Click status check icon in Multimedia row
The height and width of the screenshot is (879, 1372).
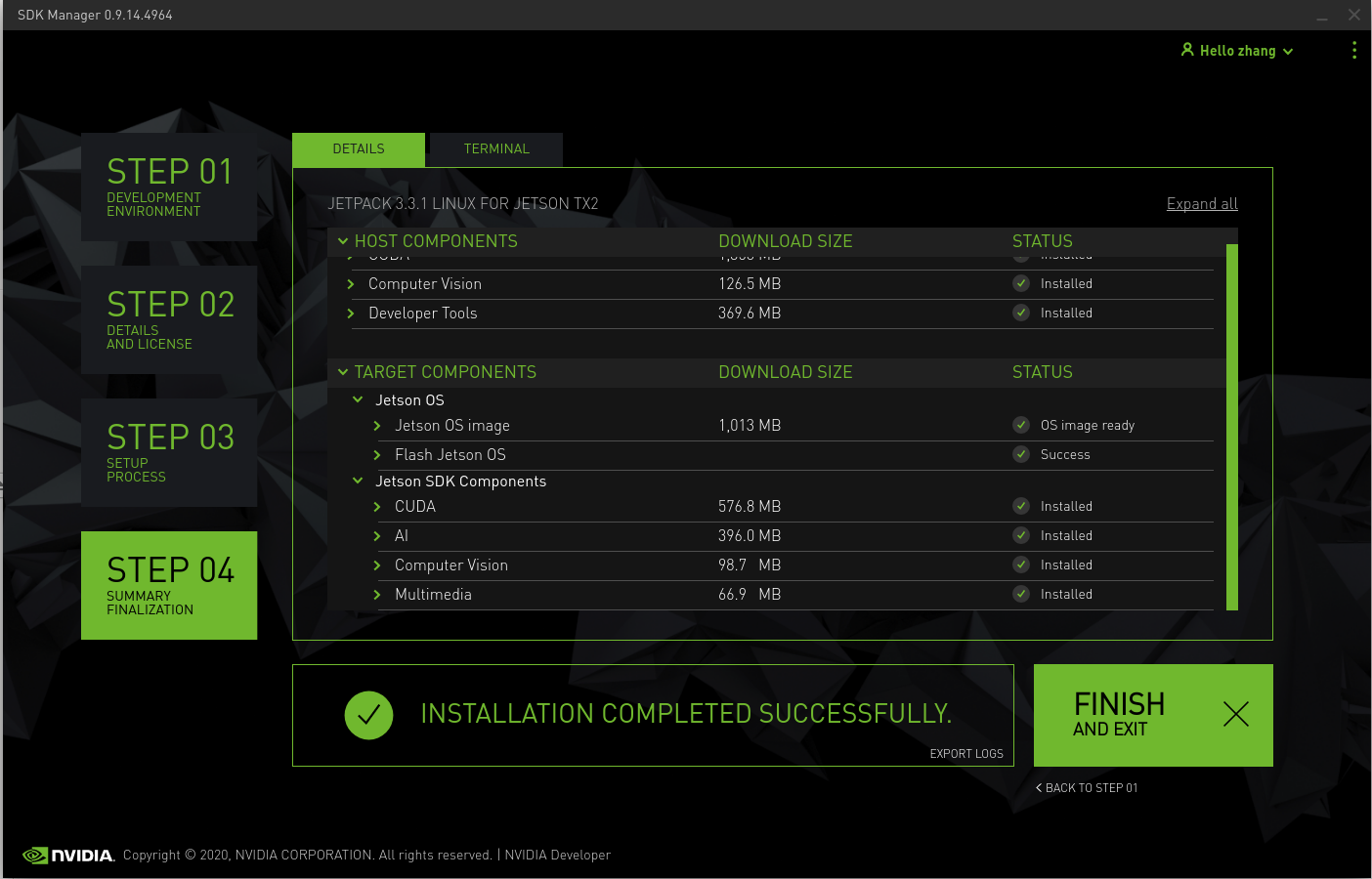tap(1021, 594)
